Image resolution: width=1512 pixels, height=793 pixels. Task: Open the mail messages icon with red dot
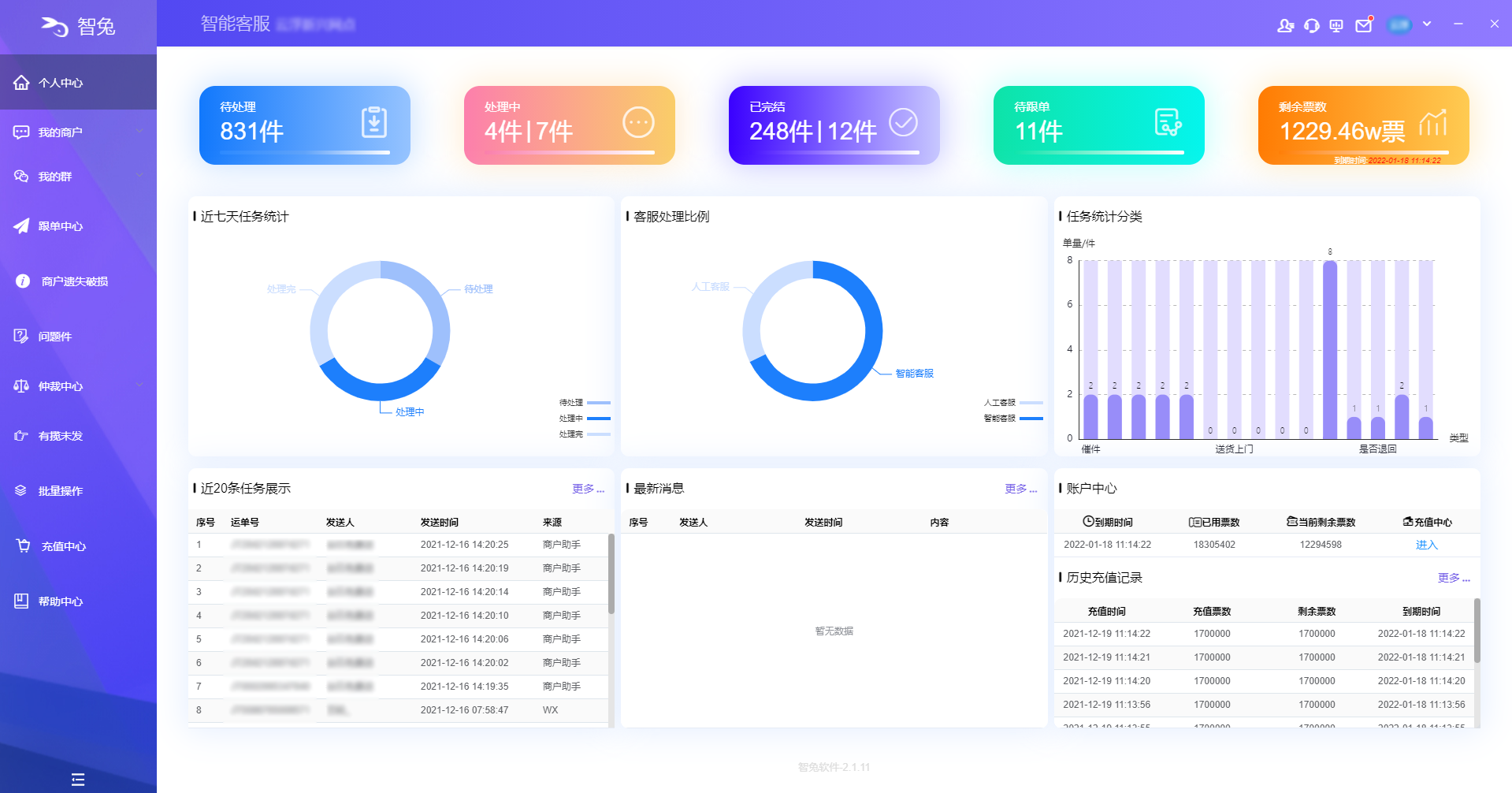point(1364,25)
